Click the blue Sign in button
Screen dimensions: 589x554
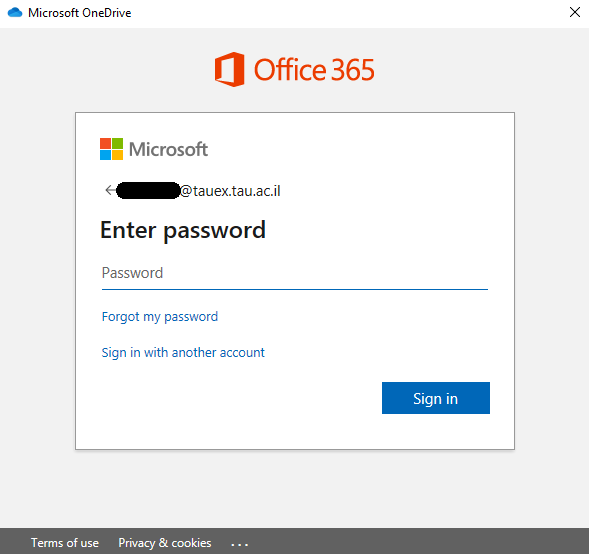pos(436,398)
